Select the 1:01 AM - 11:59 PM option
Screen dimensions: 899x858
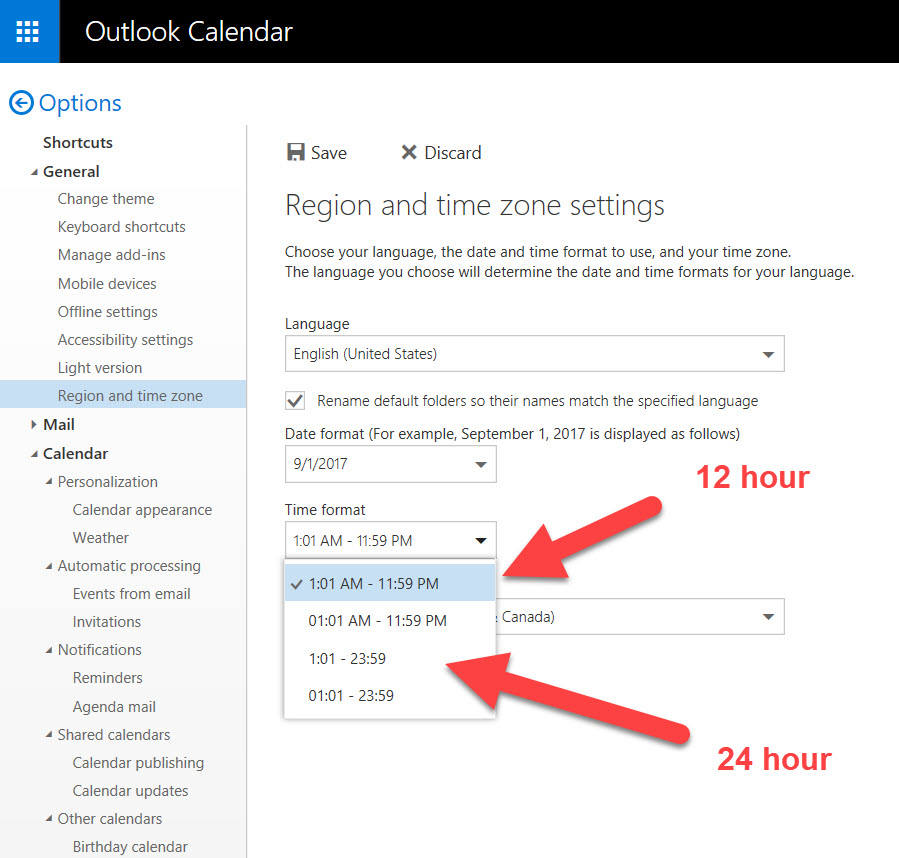[390, 583]
